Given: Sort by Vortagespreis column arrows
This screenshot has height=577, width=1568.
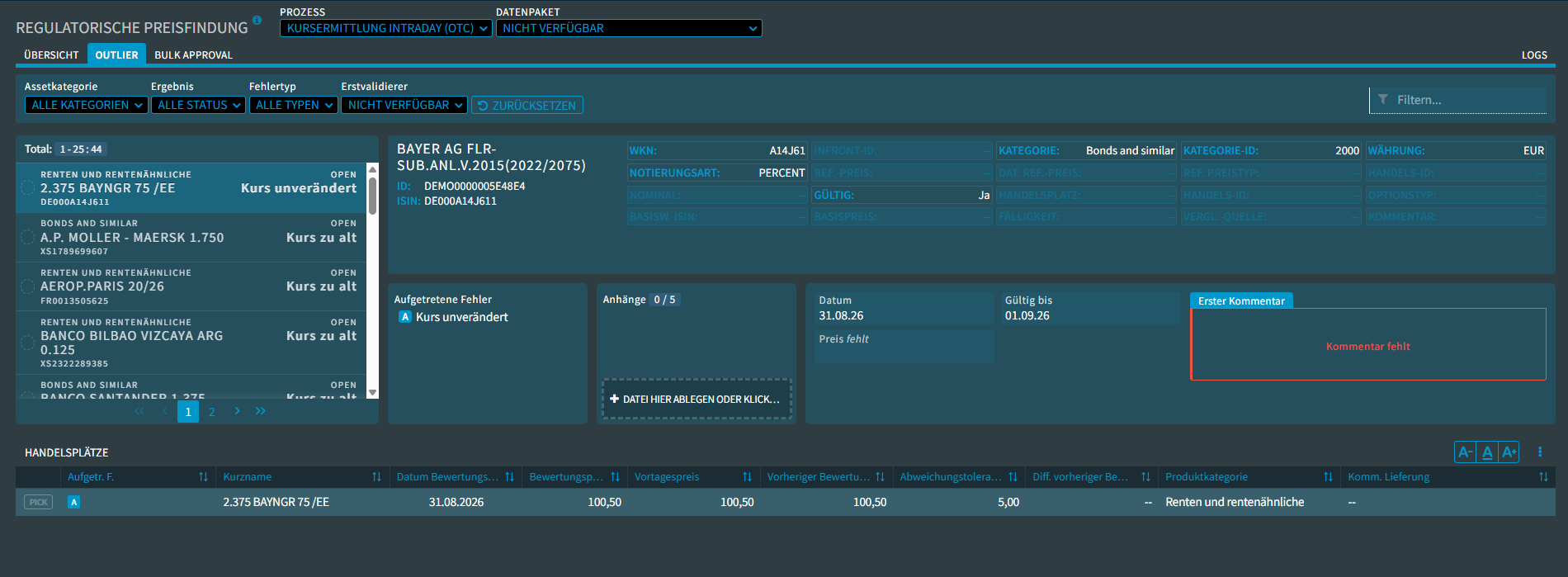Looking at the screenshot, I should 747,477.
